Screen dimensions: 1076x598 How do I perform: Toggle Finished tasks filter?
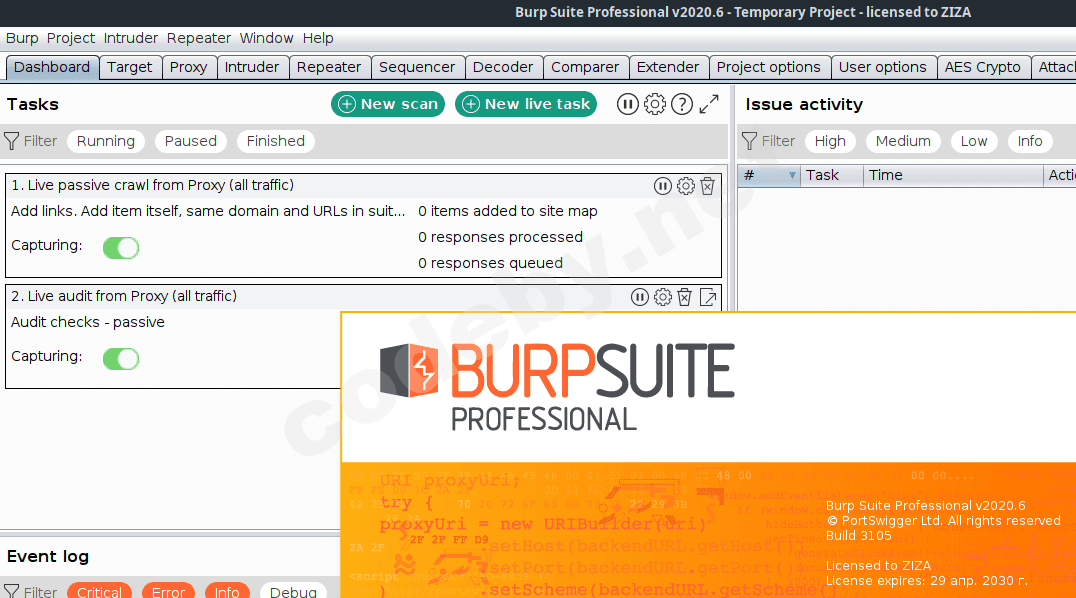276,141
